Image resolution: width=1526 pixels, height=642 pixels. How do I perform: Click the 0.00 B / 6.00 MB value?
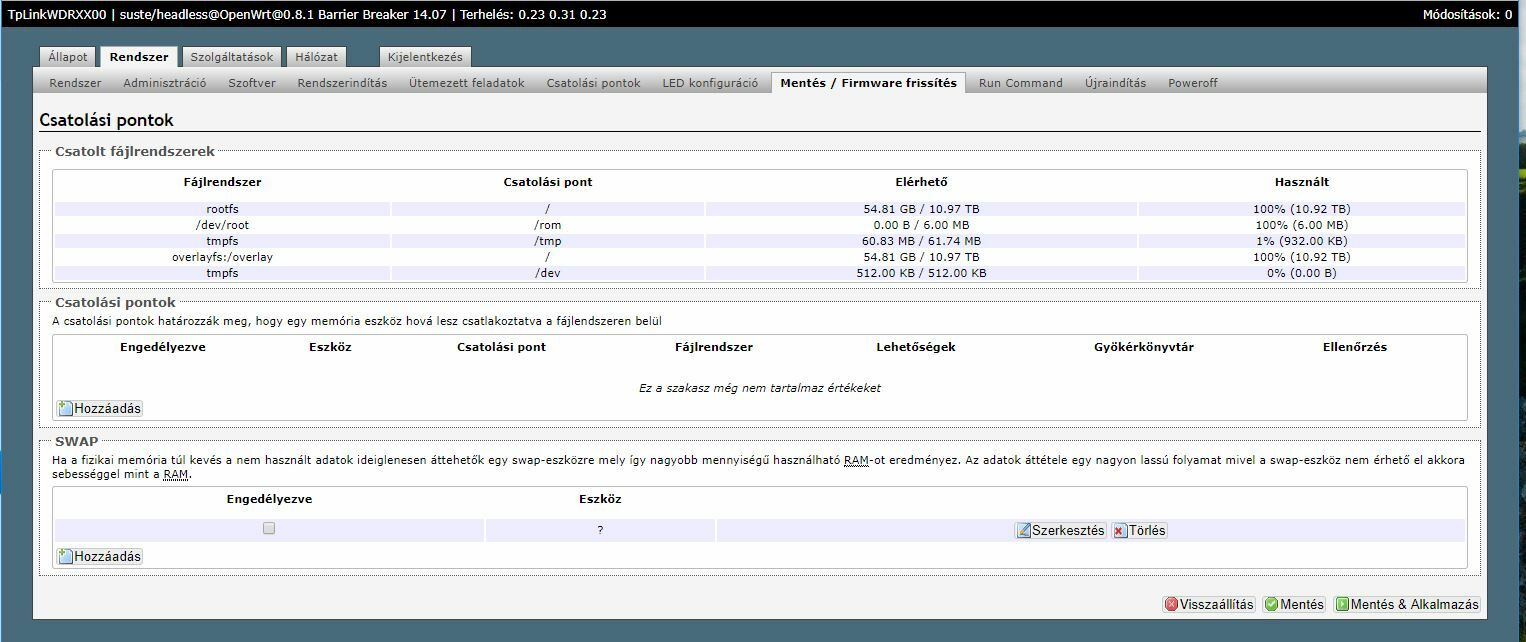point(921,225)
